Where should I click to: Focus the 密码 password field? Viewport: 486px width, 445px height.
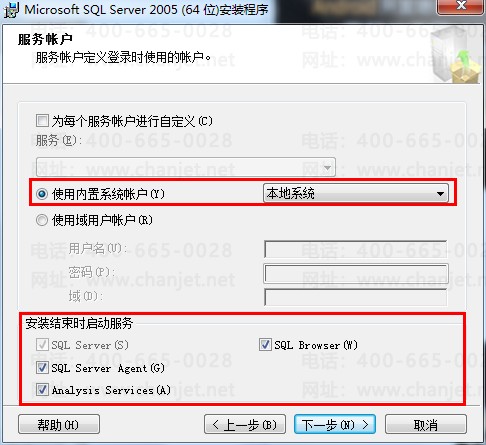356,273
